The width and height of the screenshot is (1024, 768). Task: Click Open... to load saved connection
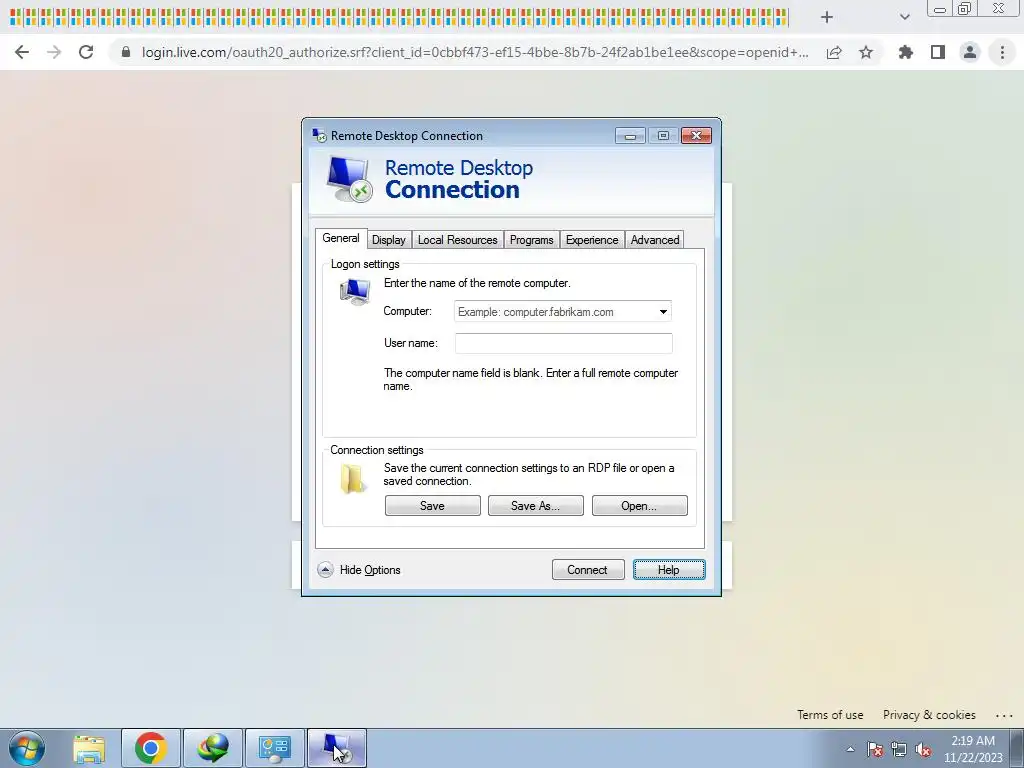(639, 505)
